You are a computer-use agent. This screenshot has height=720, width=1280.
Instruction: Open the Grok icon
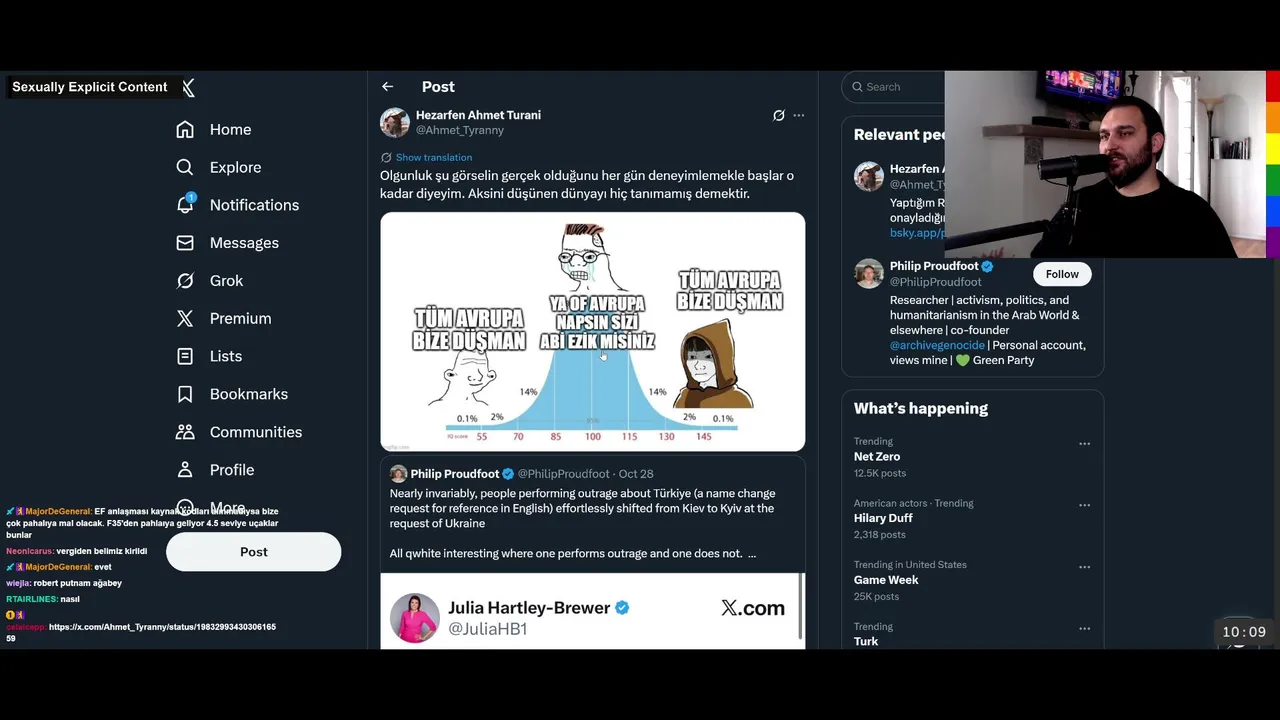click(x=185, y=281)
